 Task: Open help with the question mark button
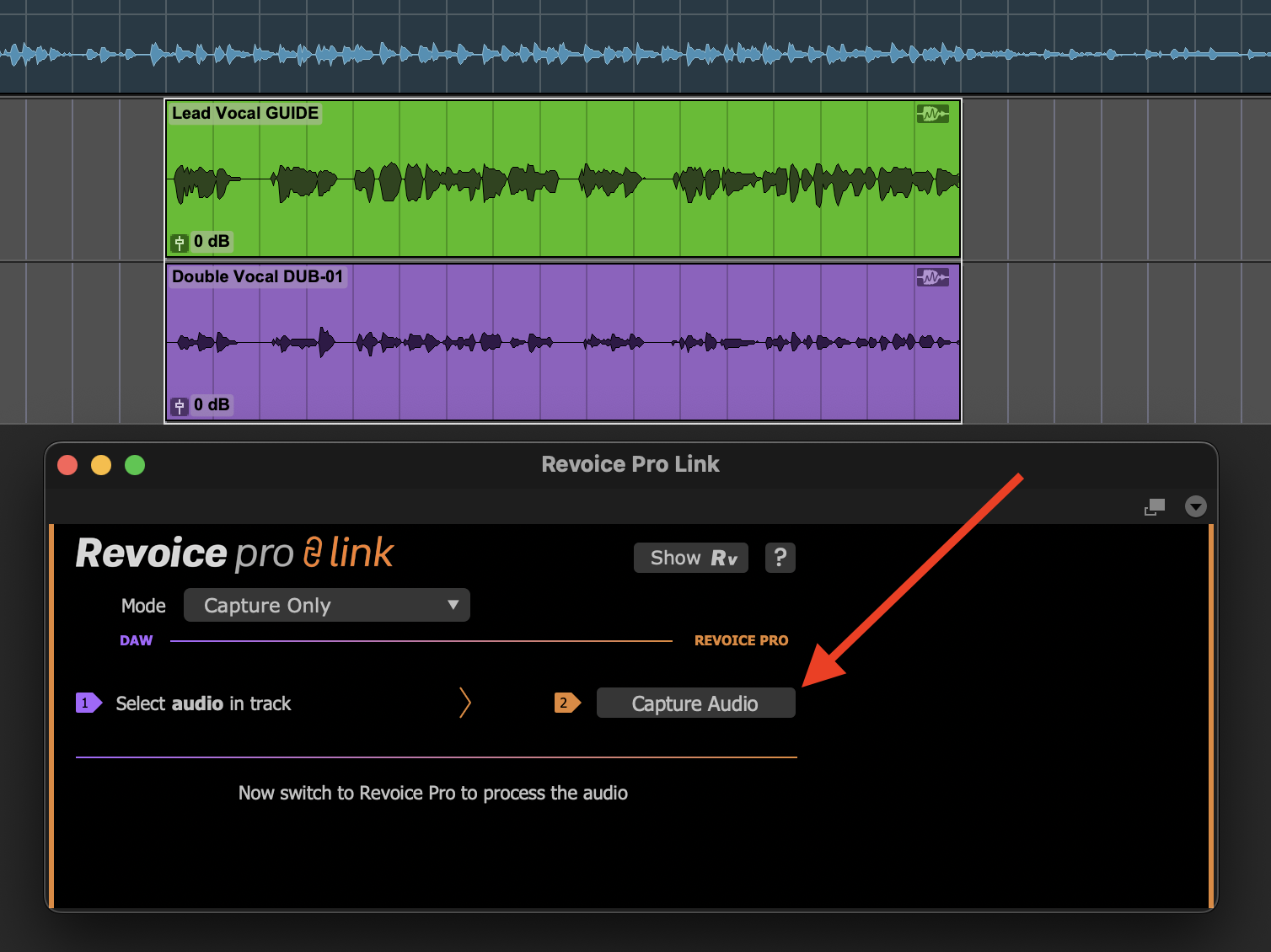click(780, 558)
